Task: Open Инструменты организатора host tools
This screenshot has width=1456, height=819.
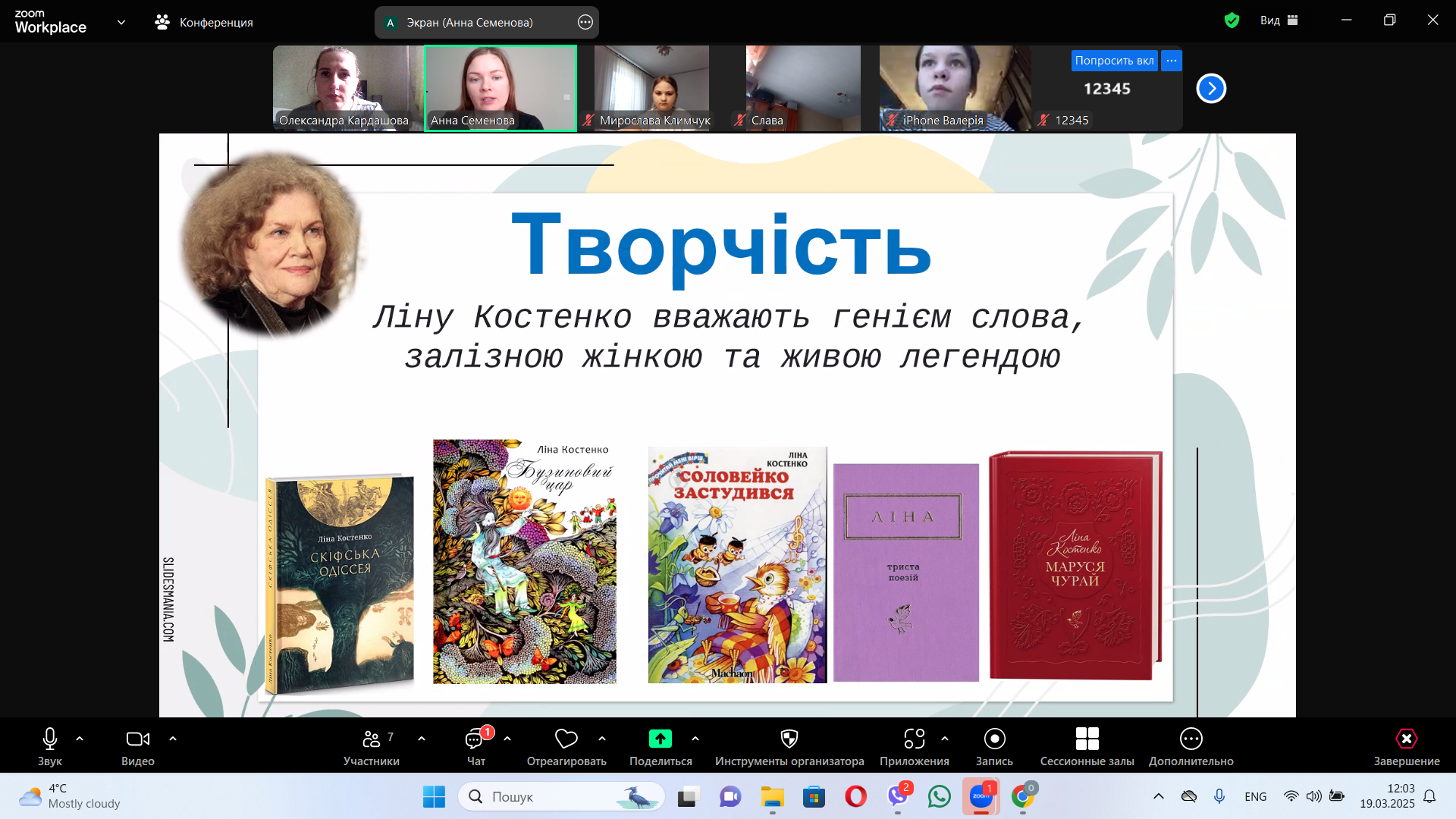Action: tap(789, 747)
